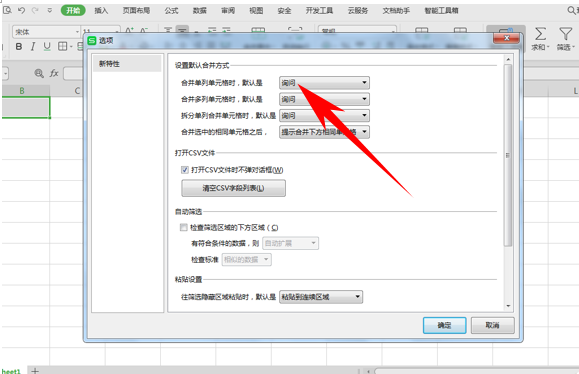Click the WPS S logo in the Options dialog title bar
The width and height of the screenshot is (579, 374).
tap(92, 41)
